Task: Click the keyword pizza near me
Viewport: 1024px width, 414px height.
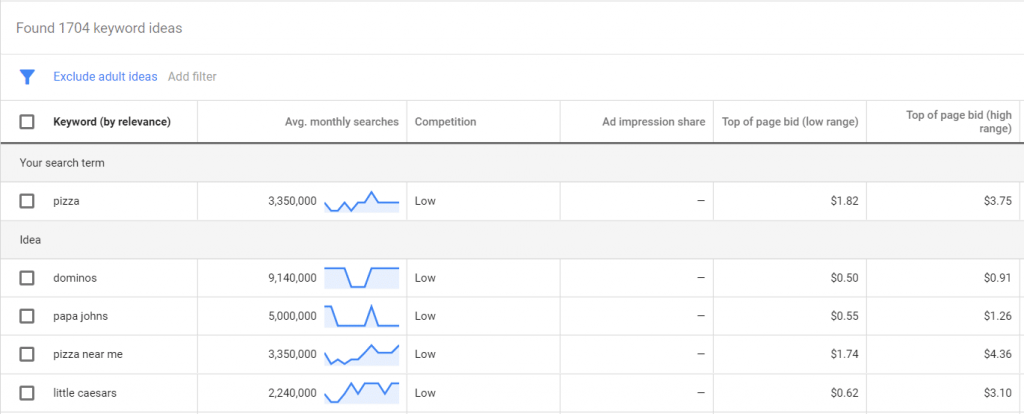Action: click(x=88, y=355)
